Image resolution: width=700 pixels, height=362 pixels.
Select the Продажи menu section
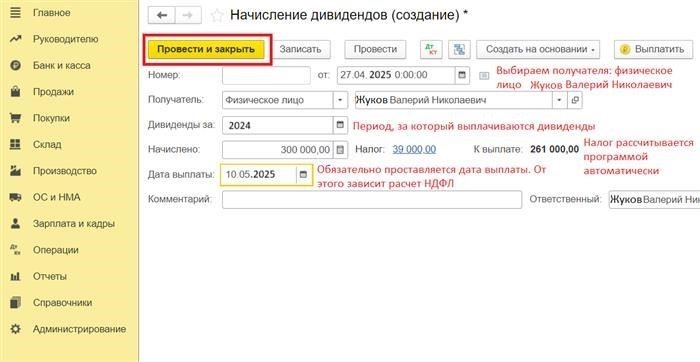53,92
